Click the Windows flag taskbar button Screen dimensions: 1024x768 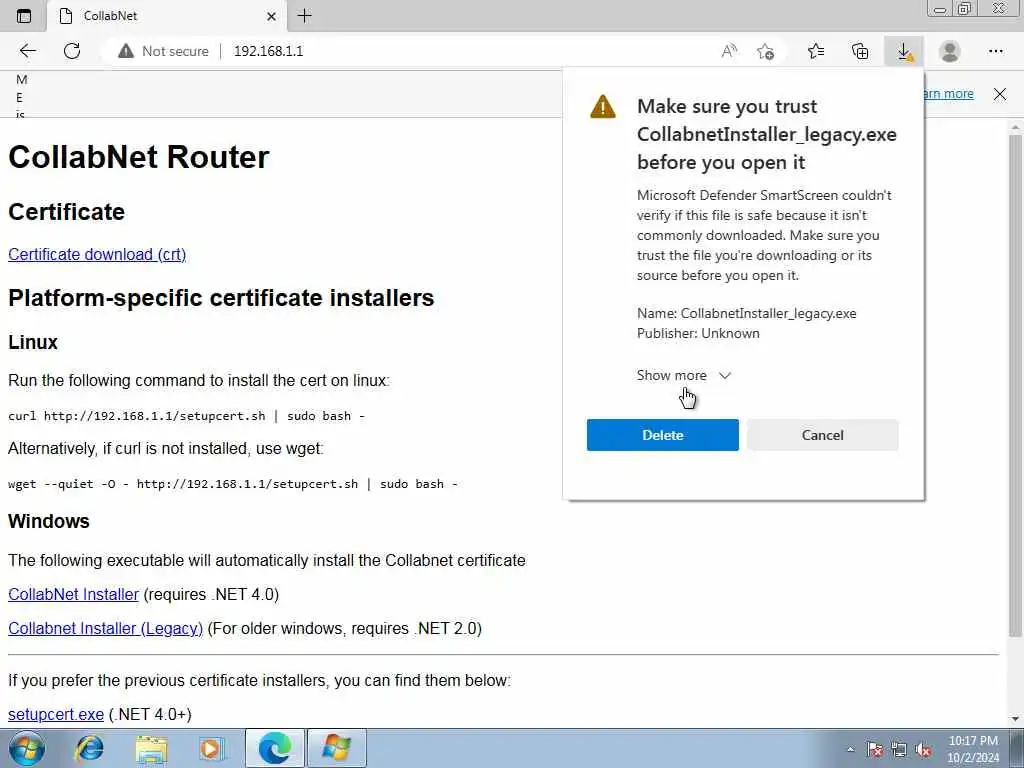point(336,748)
